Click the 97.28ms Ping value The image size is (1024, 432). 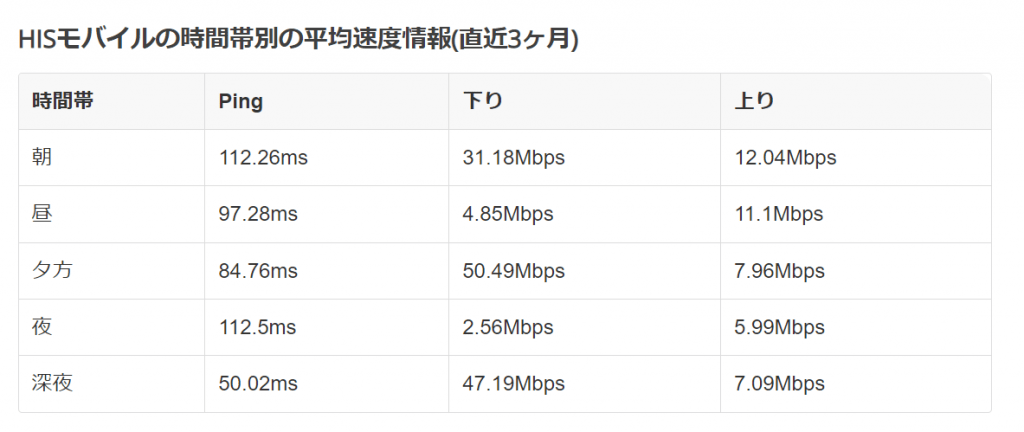pos(258,214)
